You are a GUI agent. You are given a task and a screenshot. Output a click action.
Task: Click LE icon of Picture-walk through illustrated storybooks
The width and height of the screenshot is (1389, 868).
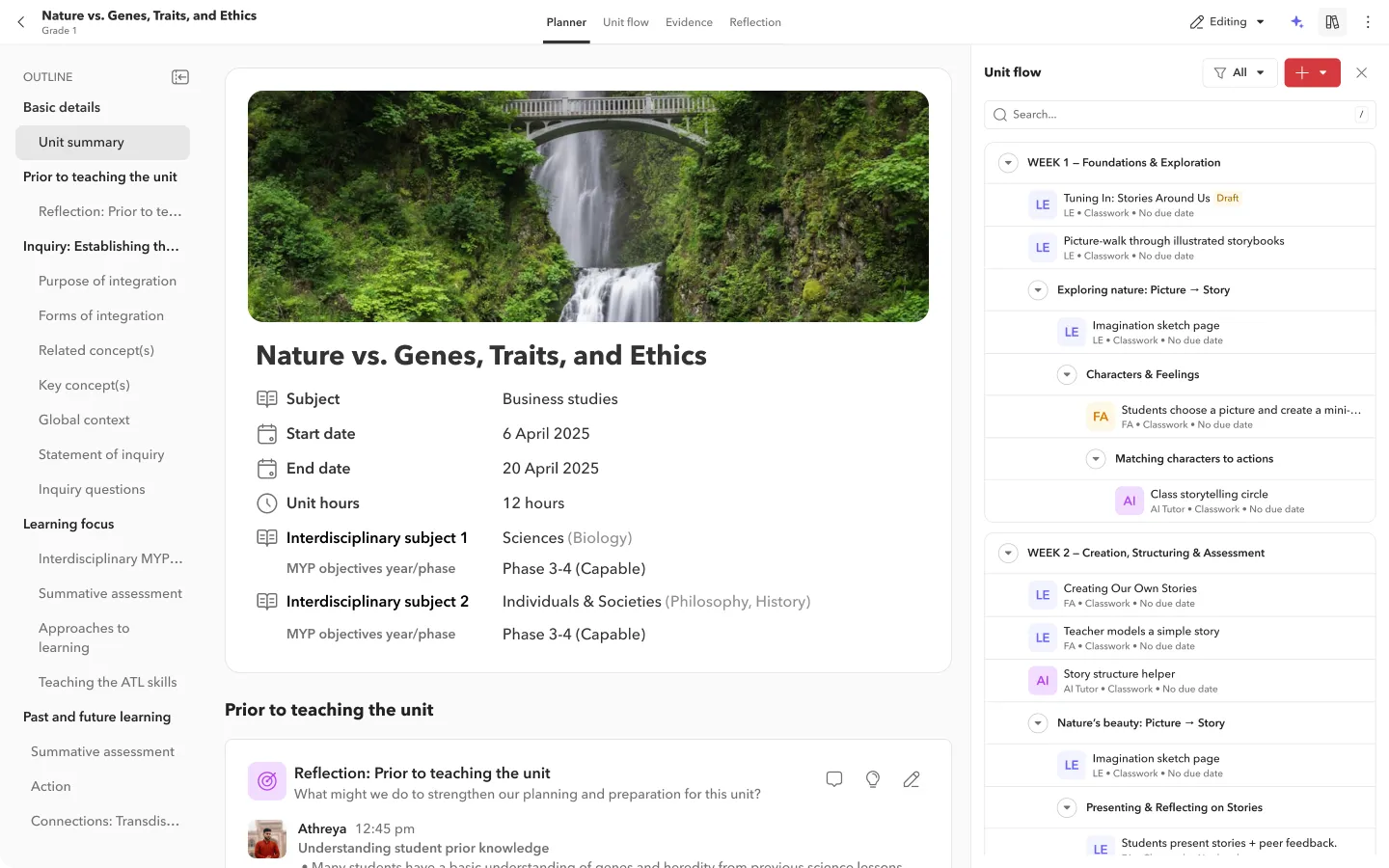click(1043, 248)
